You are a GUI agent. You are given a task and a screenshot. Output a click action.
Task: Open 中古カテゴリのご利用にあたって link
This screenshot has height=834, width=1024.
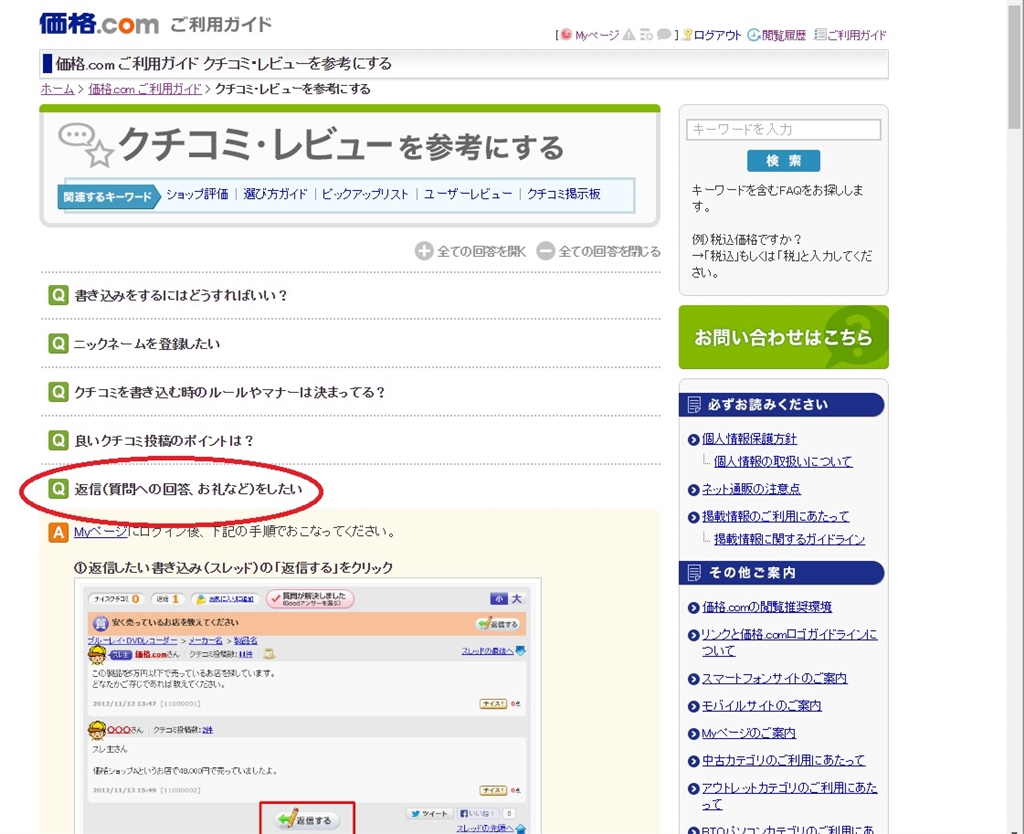[783, 760]
